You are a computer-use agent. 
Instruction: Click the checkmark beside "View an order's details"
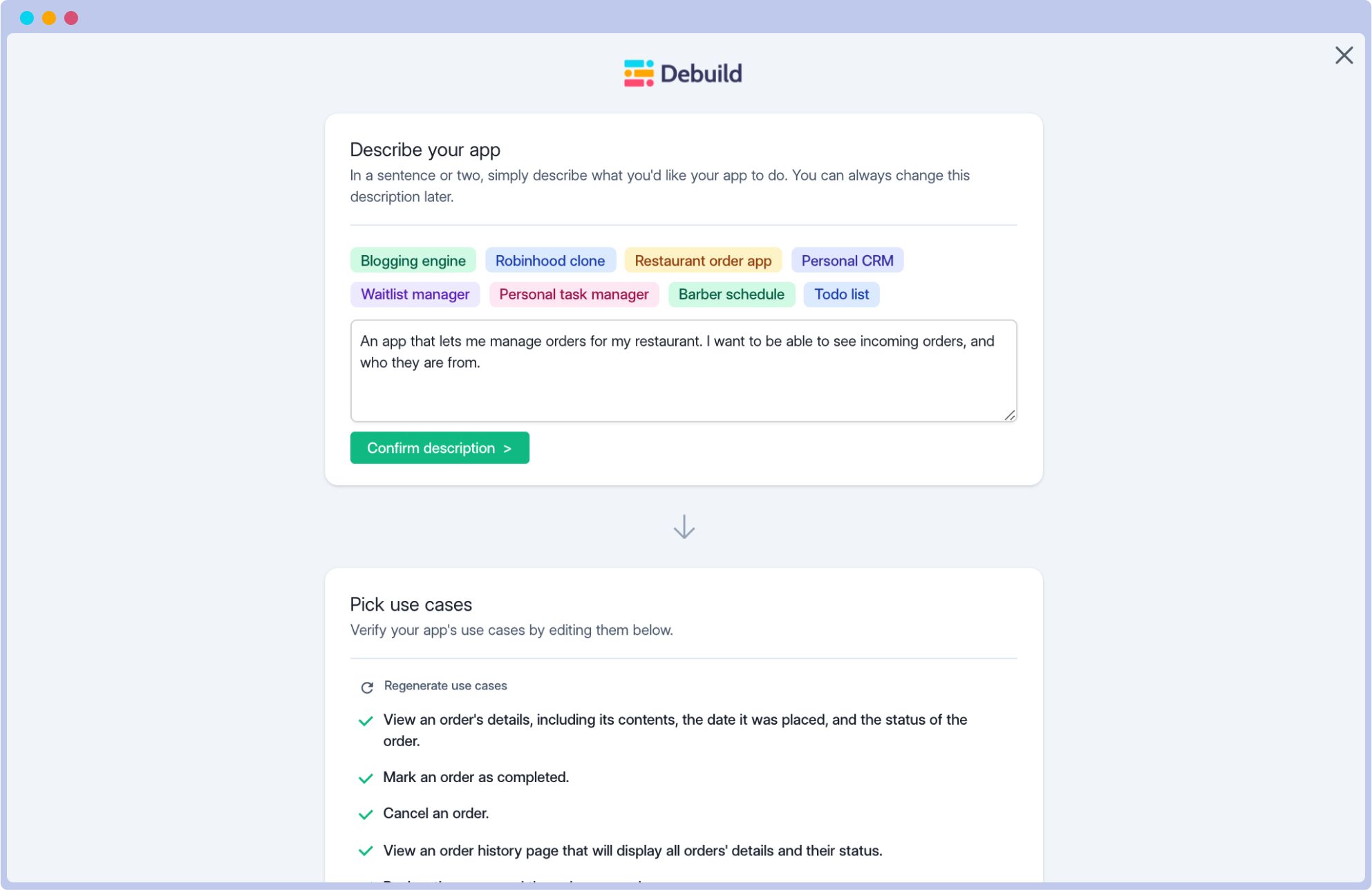[x=366, y=720]
